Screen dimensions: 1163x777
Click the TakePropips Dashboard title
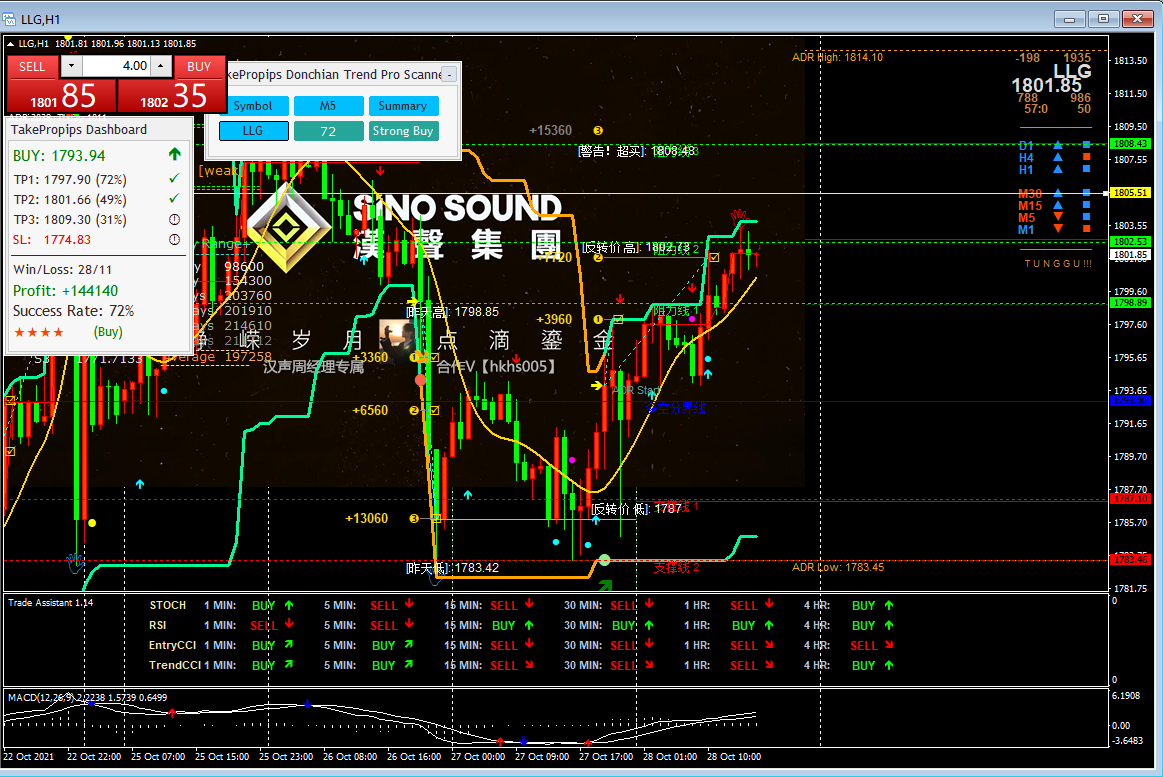[x=79, y=130]
